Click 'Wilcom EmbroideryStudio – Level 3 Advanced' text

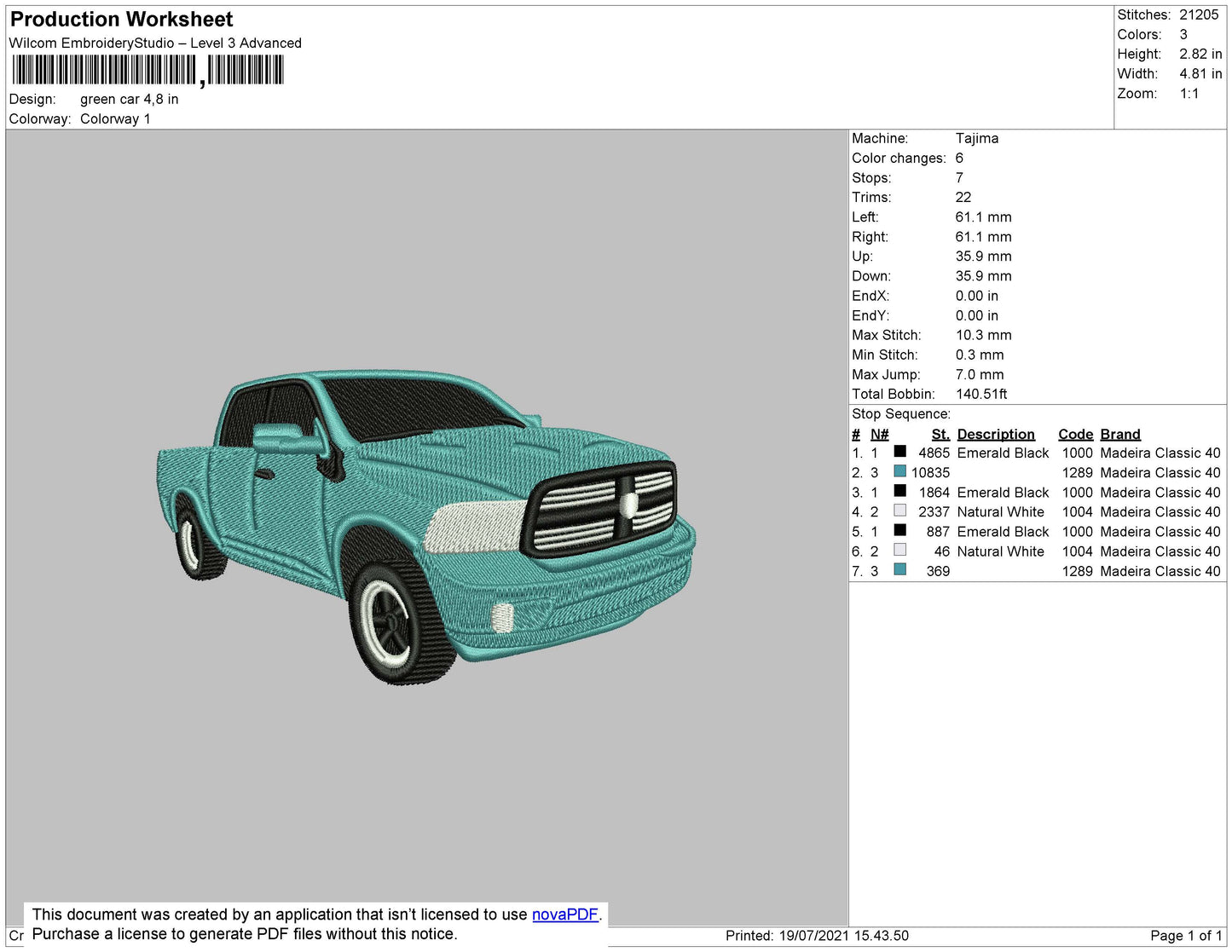tap(155, 43)
